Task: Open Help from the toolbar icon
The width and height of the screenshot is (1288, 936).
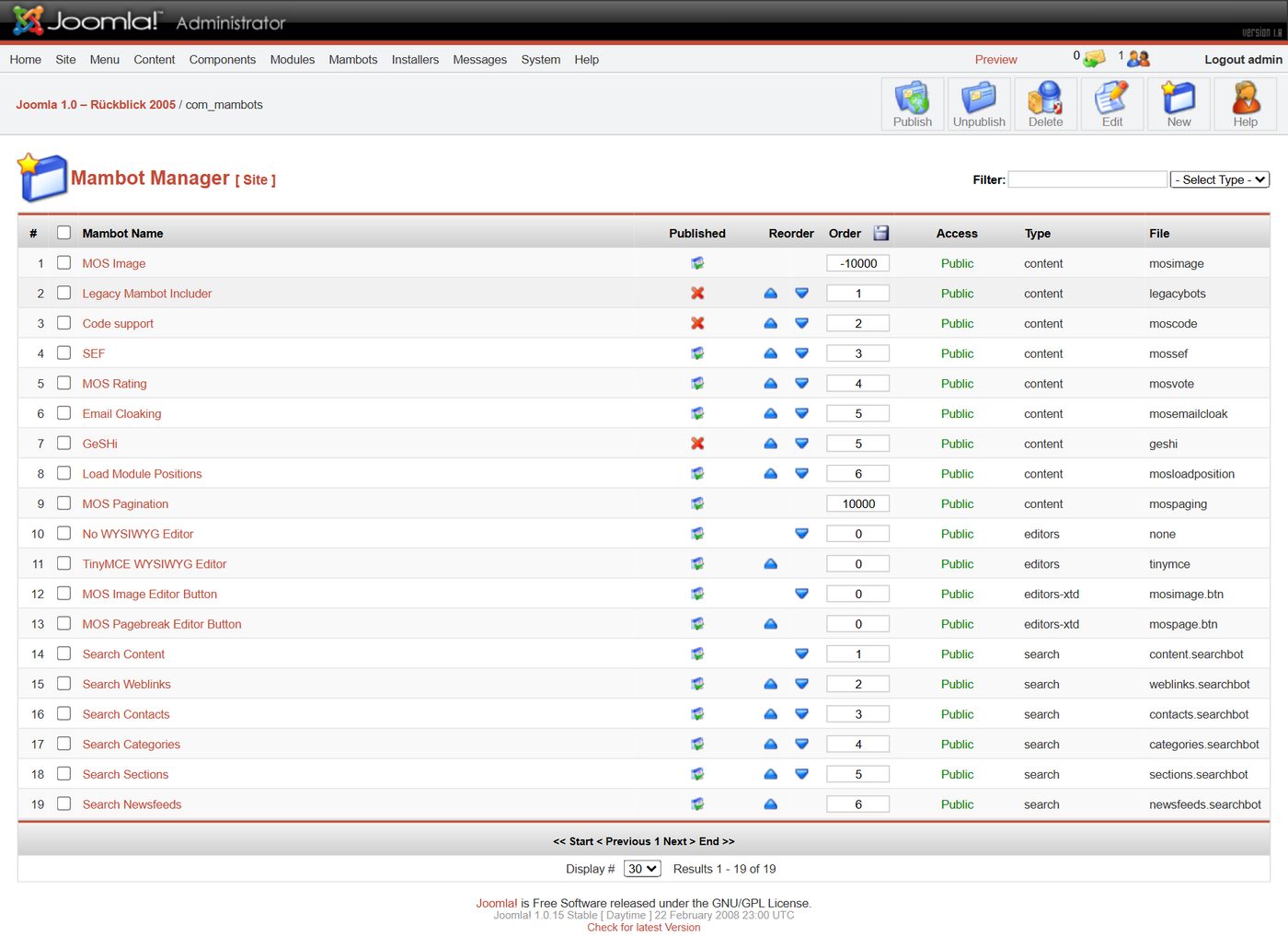Action: click(x=1245, y=104)
